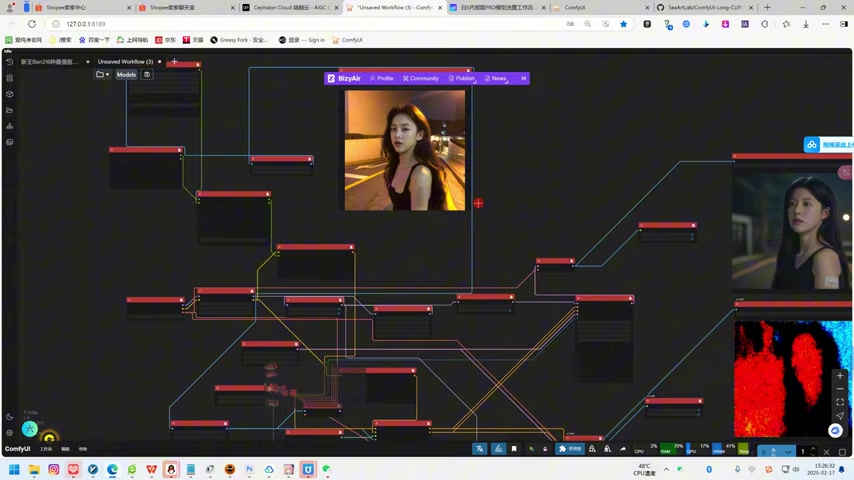Screen dimensions: 854x480
Task: Open ComfyUI settings gear icon
Action: 9,433
